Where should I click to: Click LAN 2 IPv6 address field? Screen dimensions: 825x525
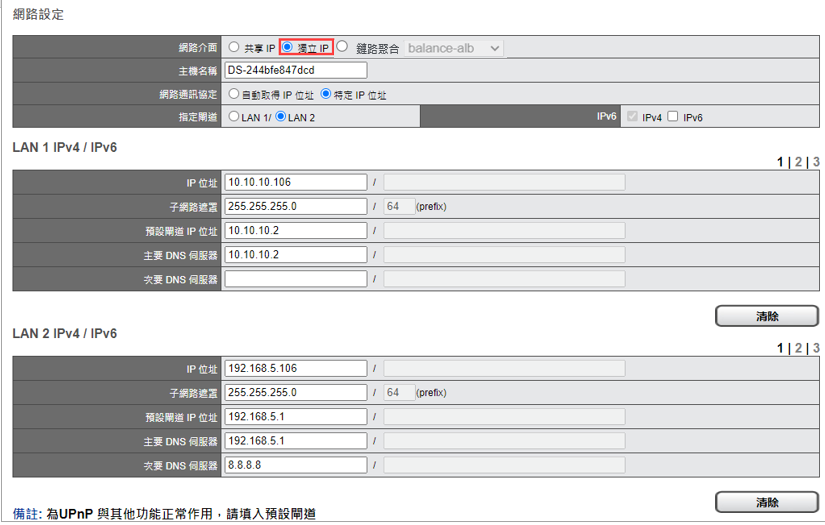click(505, 369)
